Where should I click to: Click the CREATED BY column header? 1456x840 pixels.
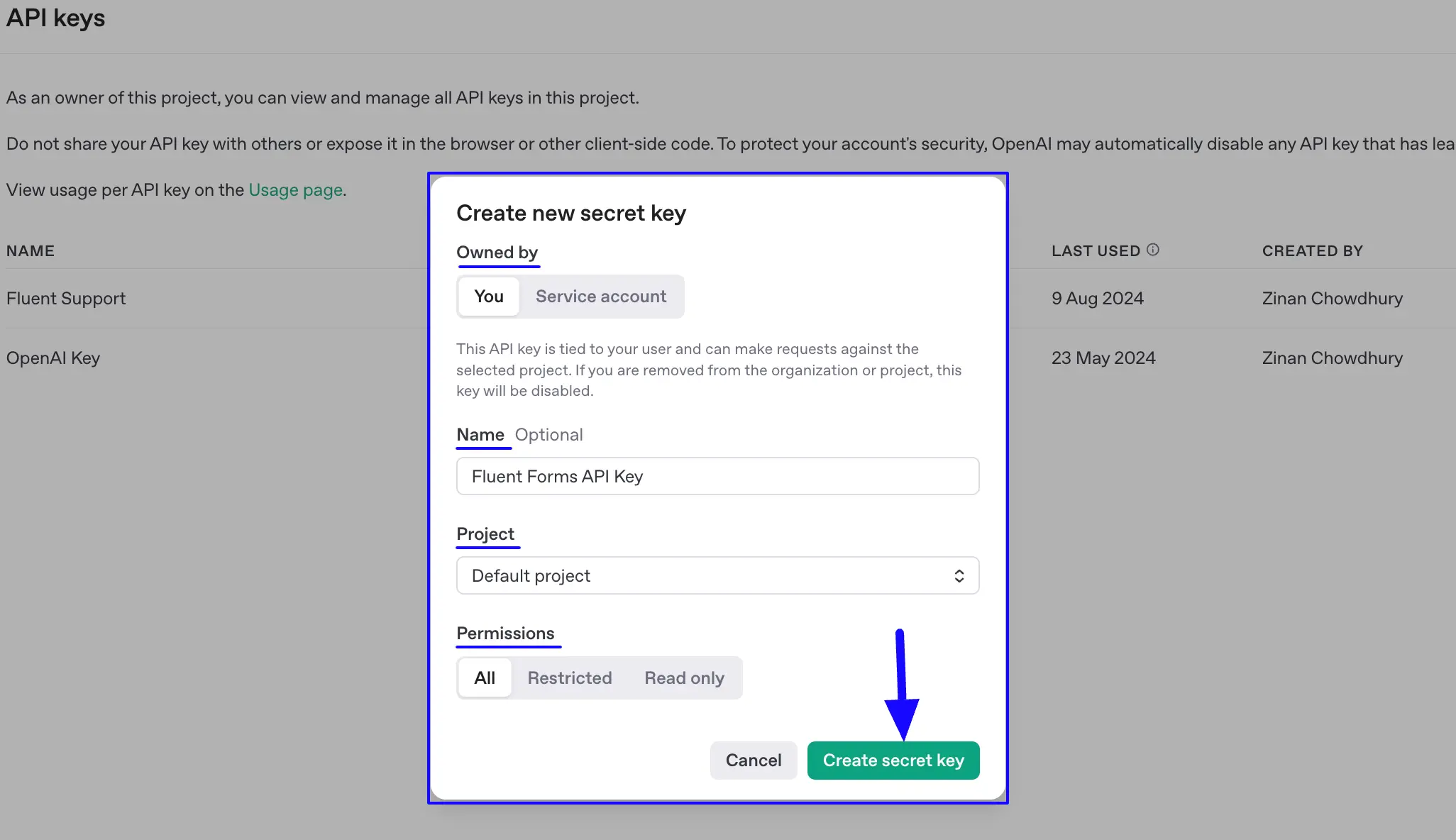point(1313,251)
